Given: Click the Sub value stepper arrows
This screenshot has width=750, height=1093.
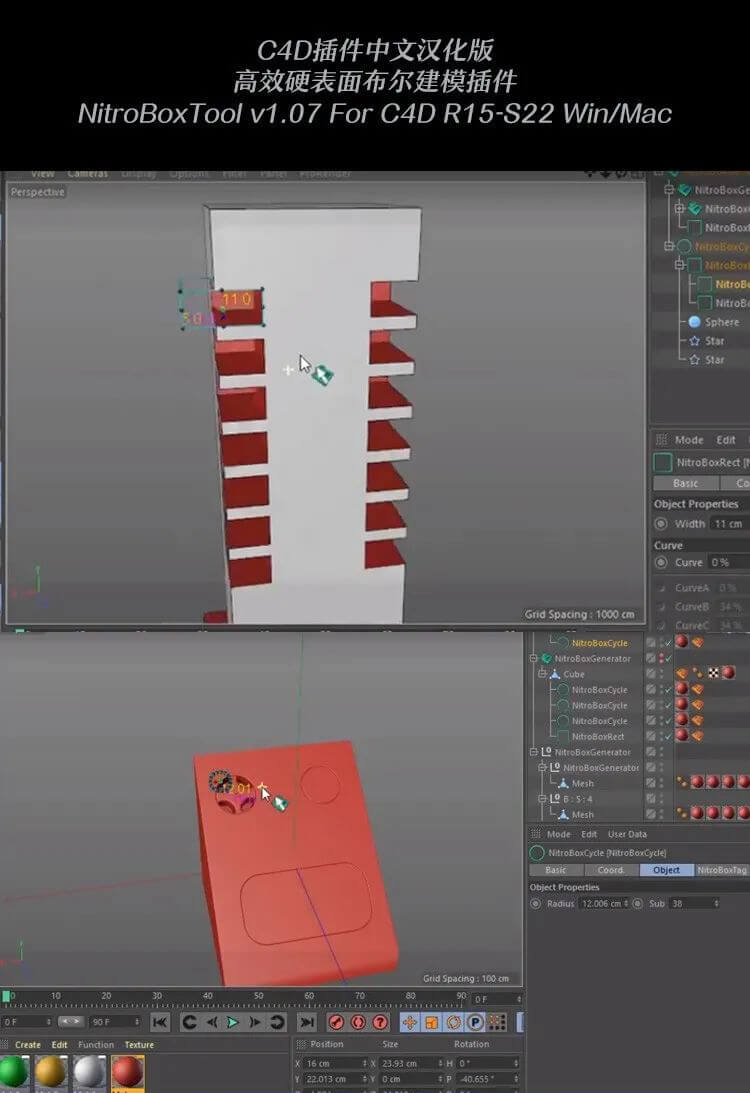Looking at the screenshot, I should 716,904.
